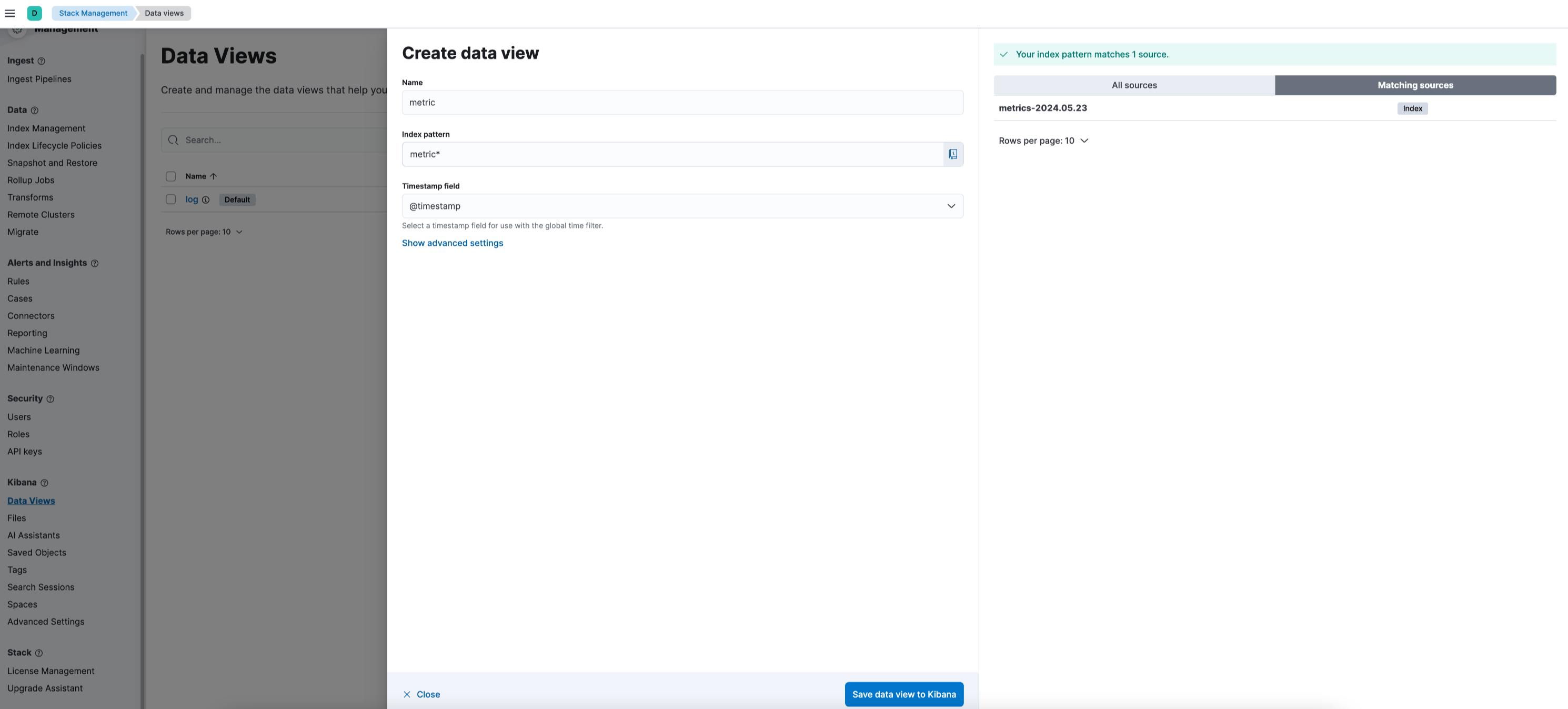The height and width of the screenshot is (709, 1568).
Task: Click the Stack Management breadcrumb
Action: (93, 13)
